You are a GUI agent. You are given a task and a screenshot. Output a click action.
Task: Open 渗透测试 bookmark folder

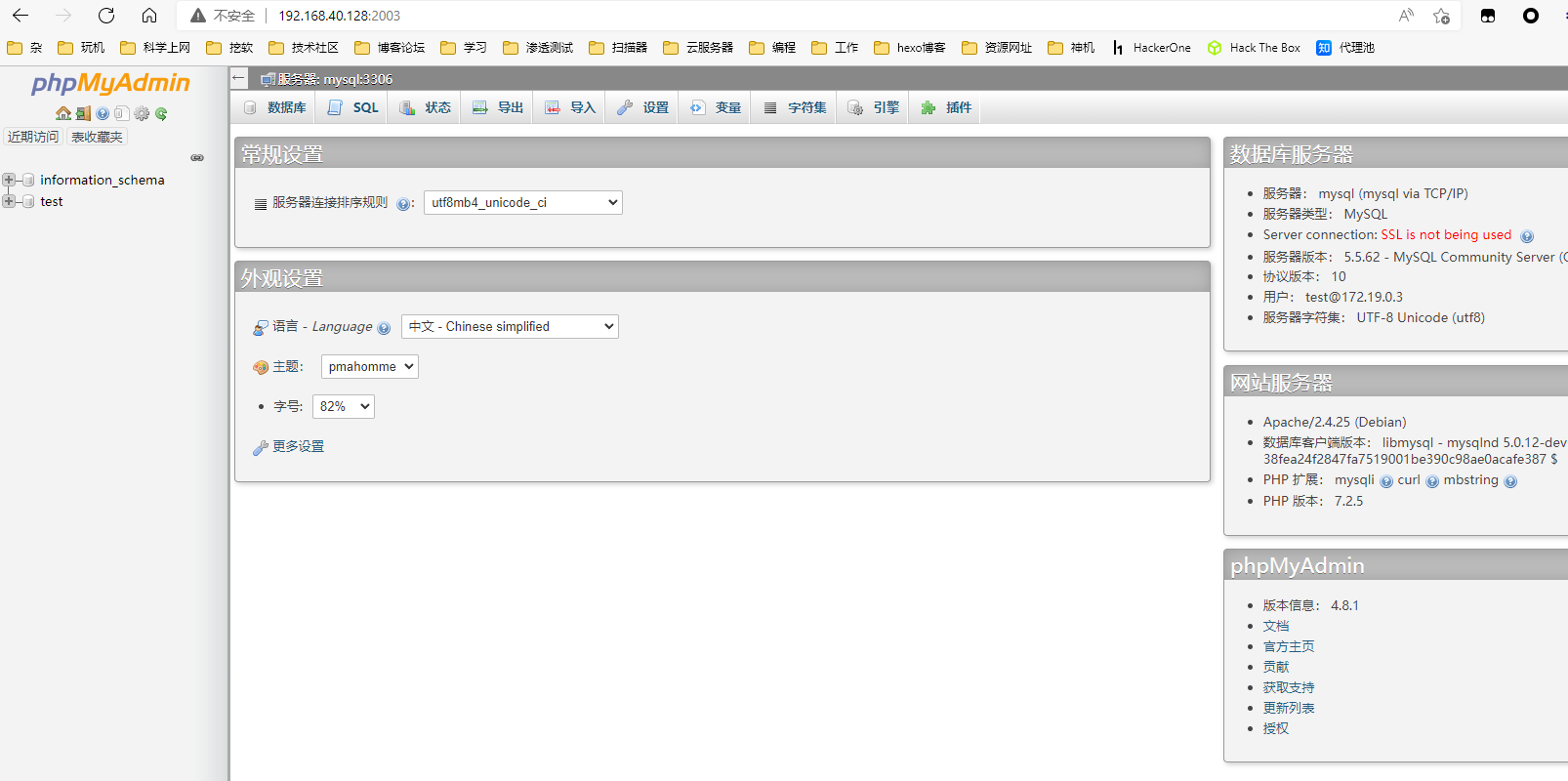[x=538, y=47]
